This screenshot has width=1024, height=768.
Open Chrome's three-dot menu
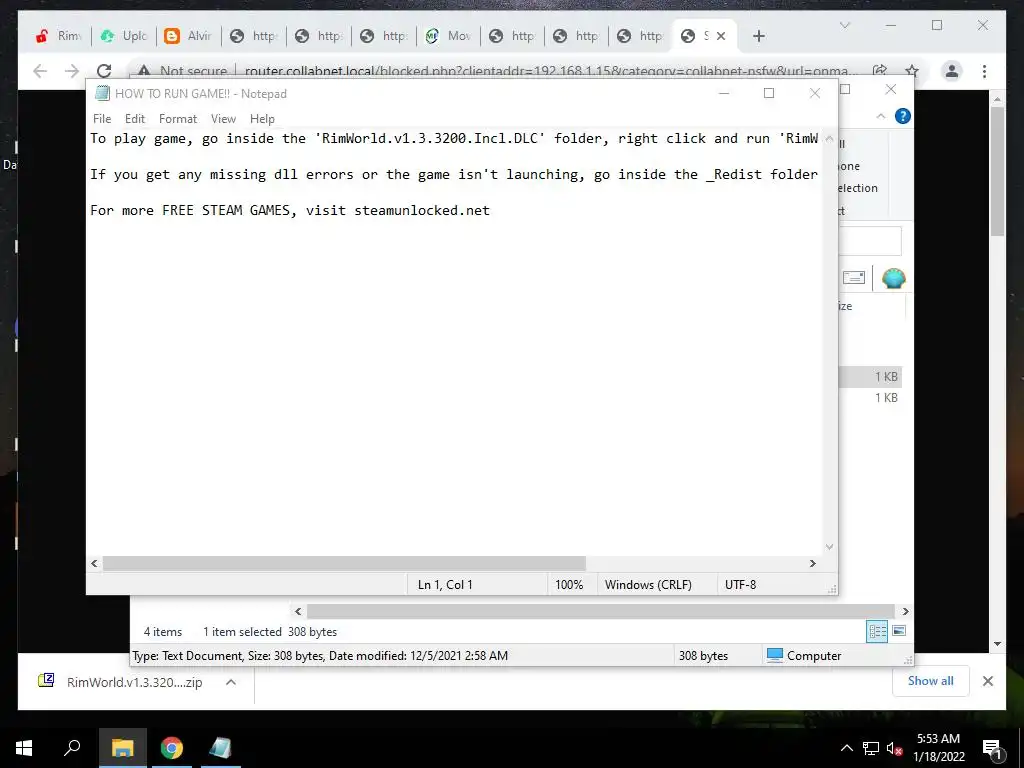point(984,71)
